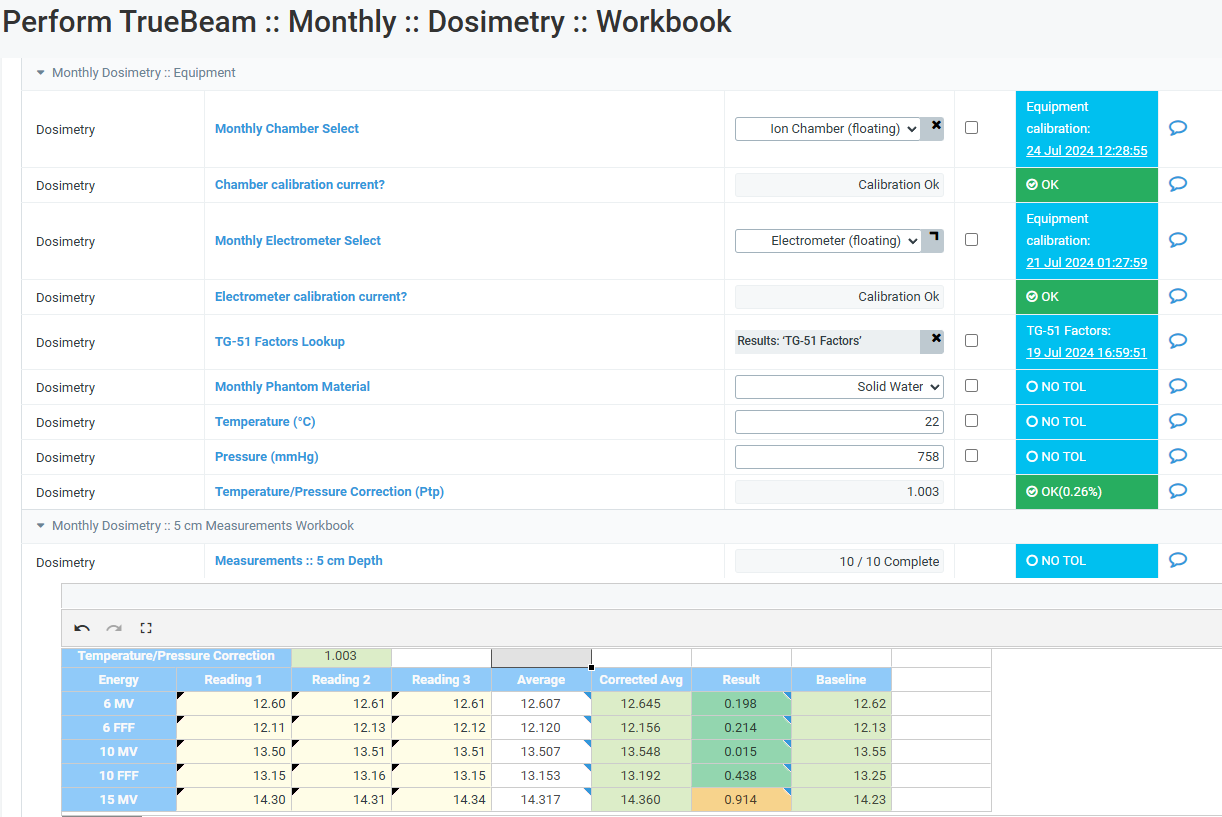
Task: Tick the Monthly Electrometer Select checkbox
Action: [971, 240]
